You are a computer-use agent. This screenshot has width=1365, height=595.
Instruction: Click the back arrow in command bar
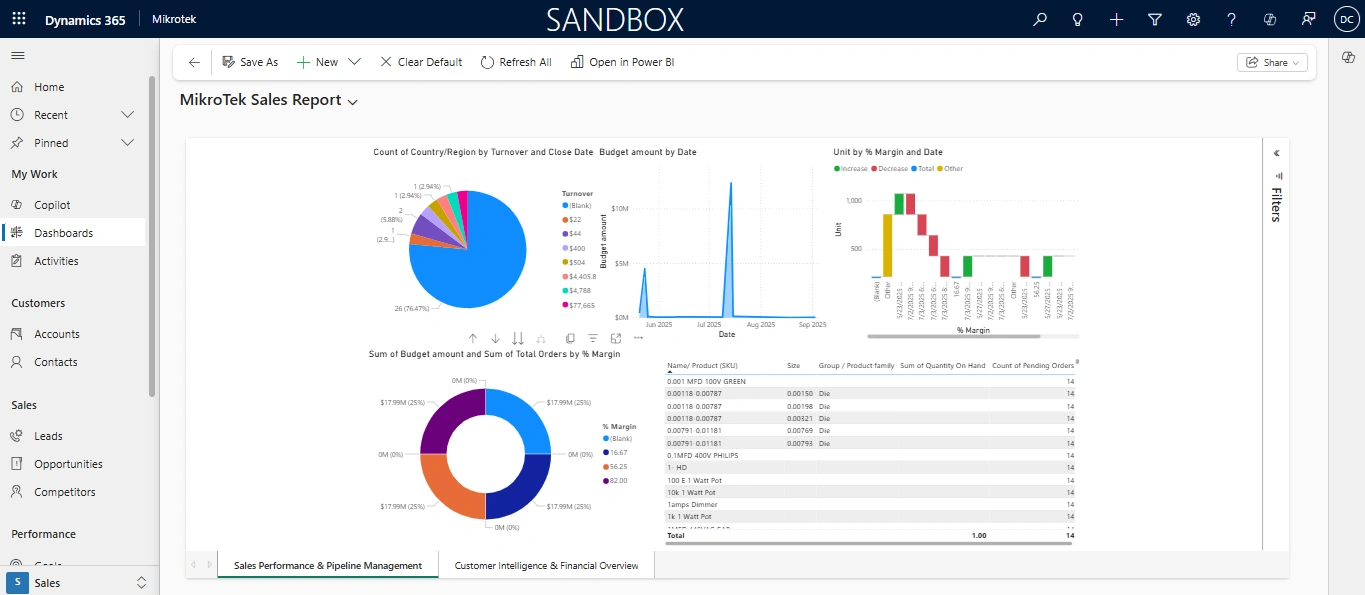tap(194, 62)
